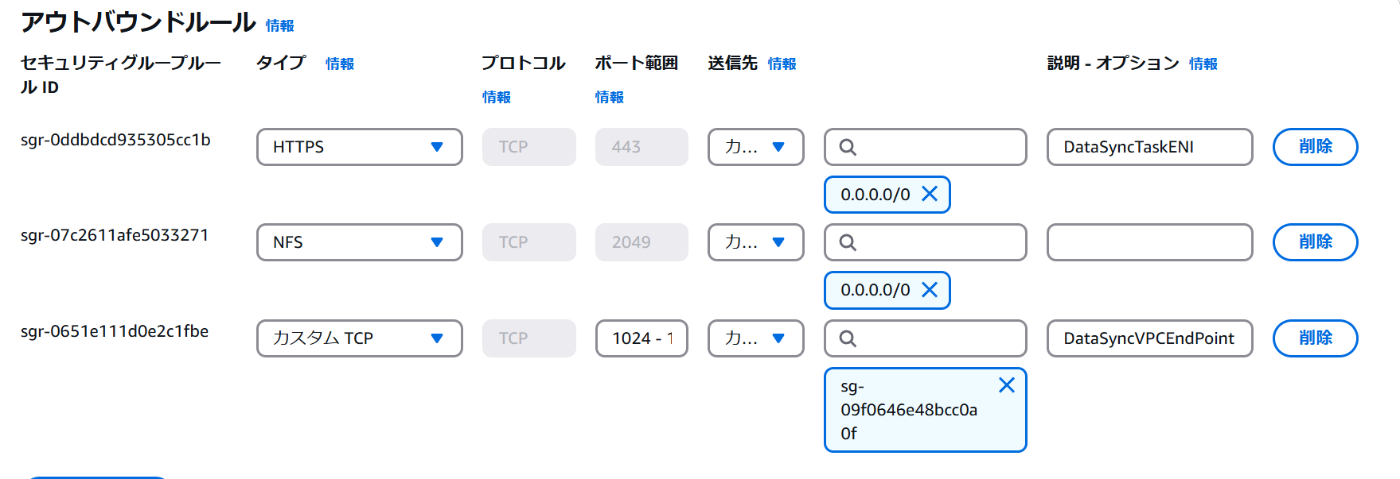Open destination type dropdown for カスタム TCP rule
This screenshot has height=479, width=1400.
pos(755,338)
